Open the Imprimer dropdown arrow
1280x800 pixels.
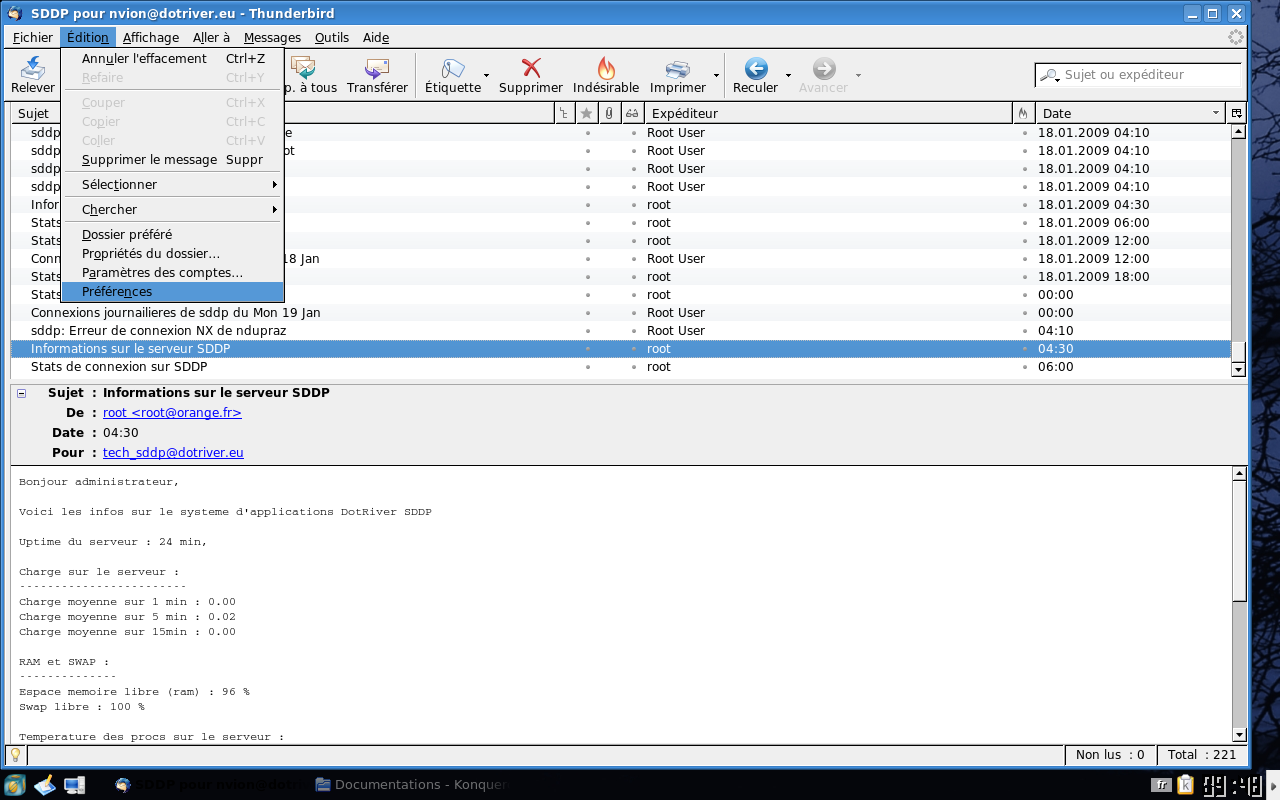(716, 76)
